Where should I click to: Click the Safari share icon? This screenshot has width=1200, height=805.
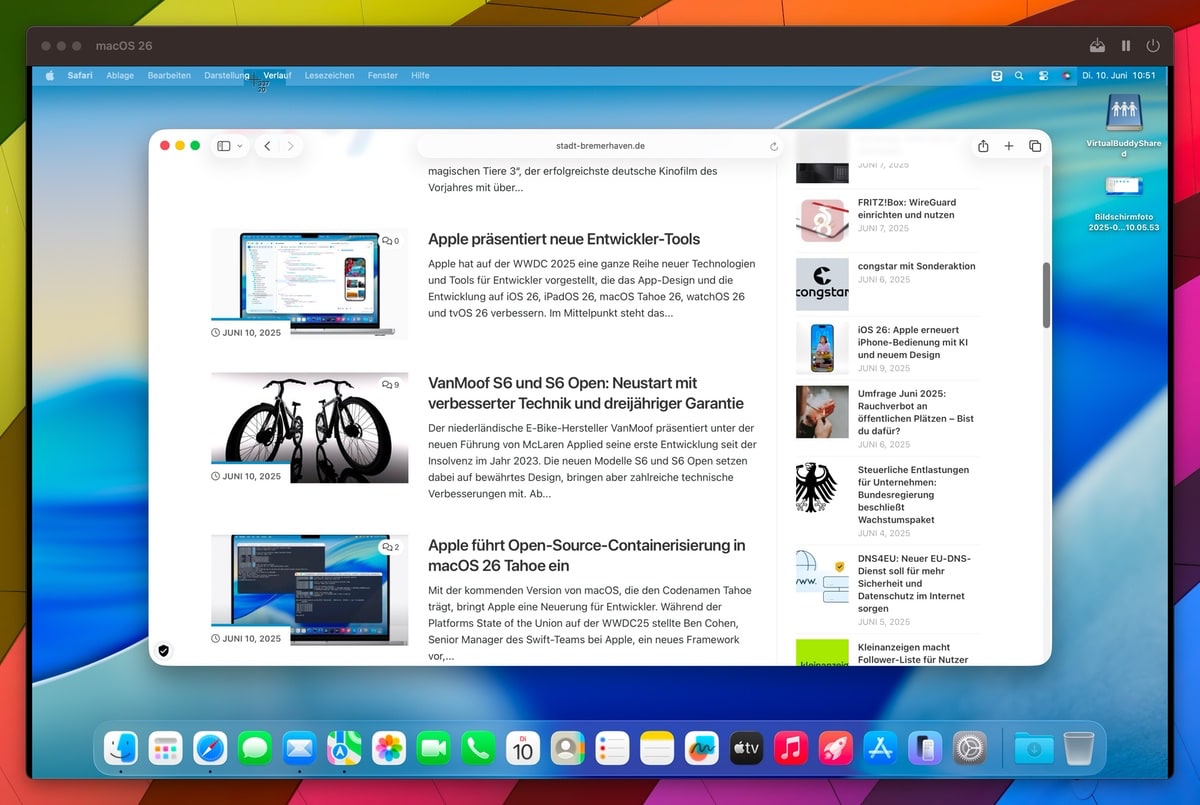(983, 146)
